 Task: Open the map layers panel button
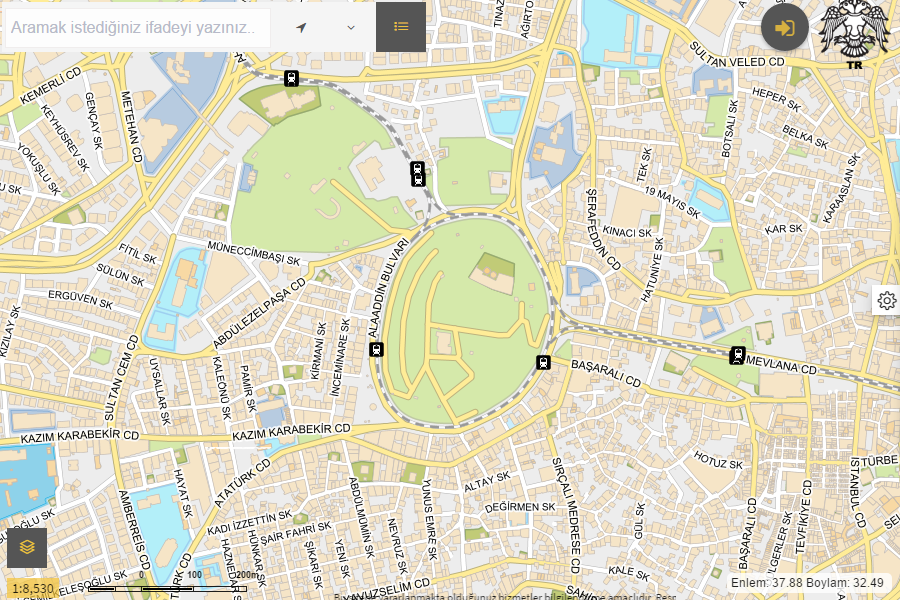point(27,547)
